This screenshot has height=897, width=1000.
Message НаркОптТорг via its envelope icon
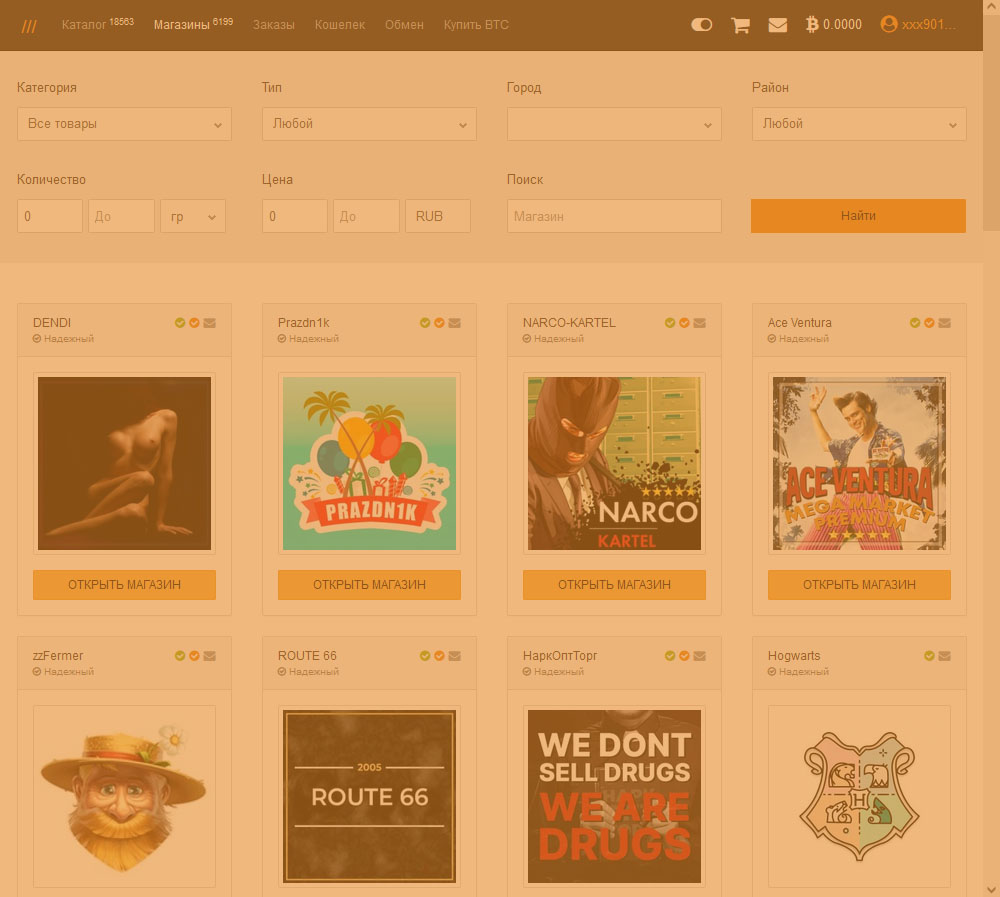coord(699,656)
